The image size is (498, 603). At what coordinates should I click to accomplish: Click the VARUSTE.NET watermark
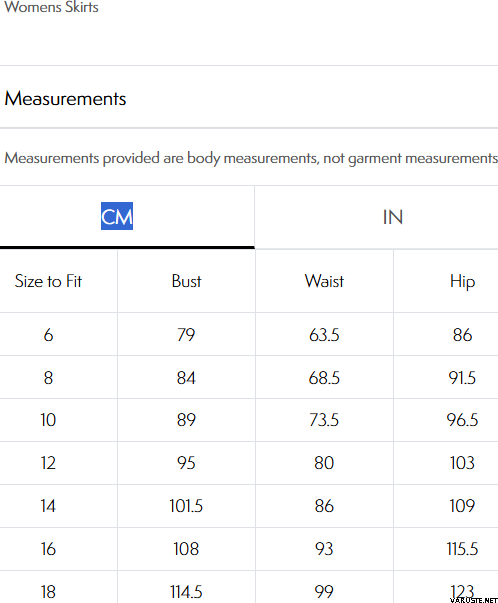pos(474,600)
